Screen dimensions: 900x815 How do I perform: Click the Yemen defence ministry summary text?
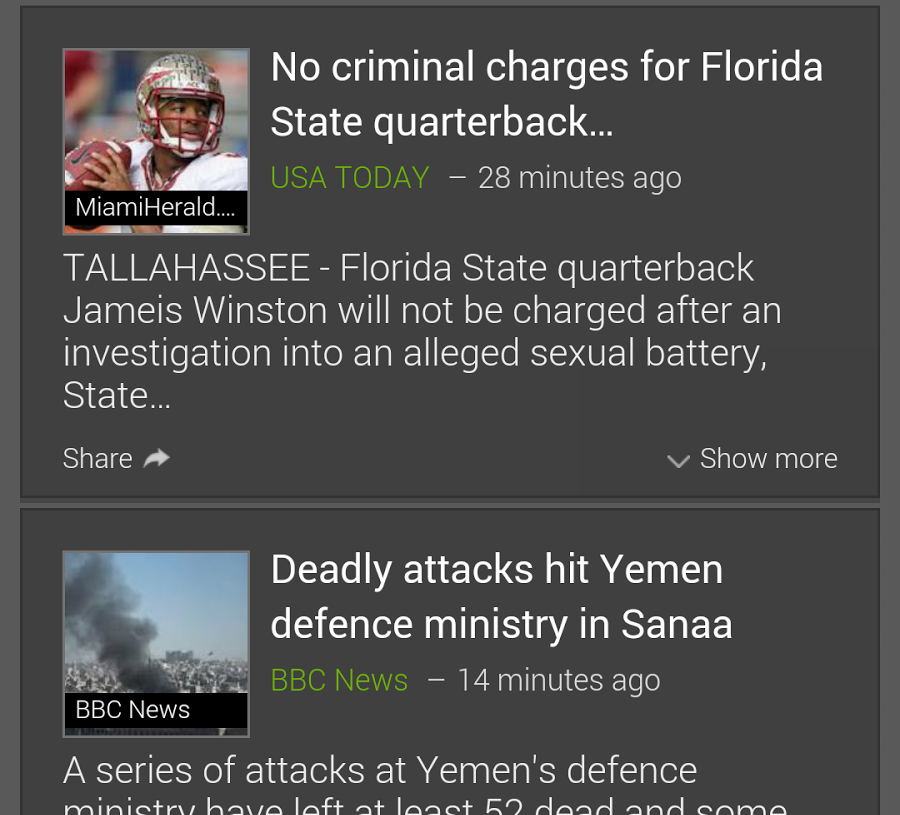click(380, 771)
